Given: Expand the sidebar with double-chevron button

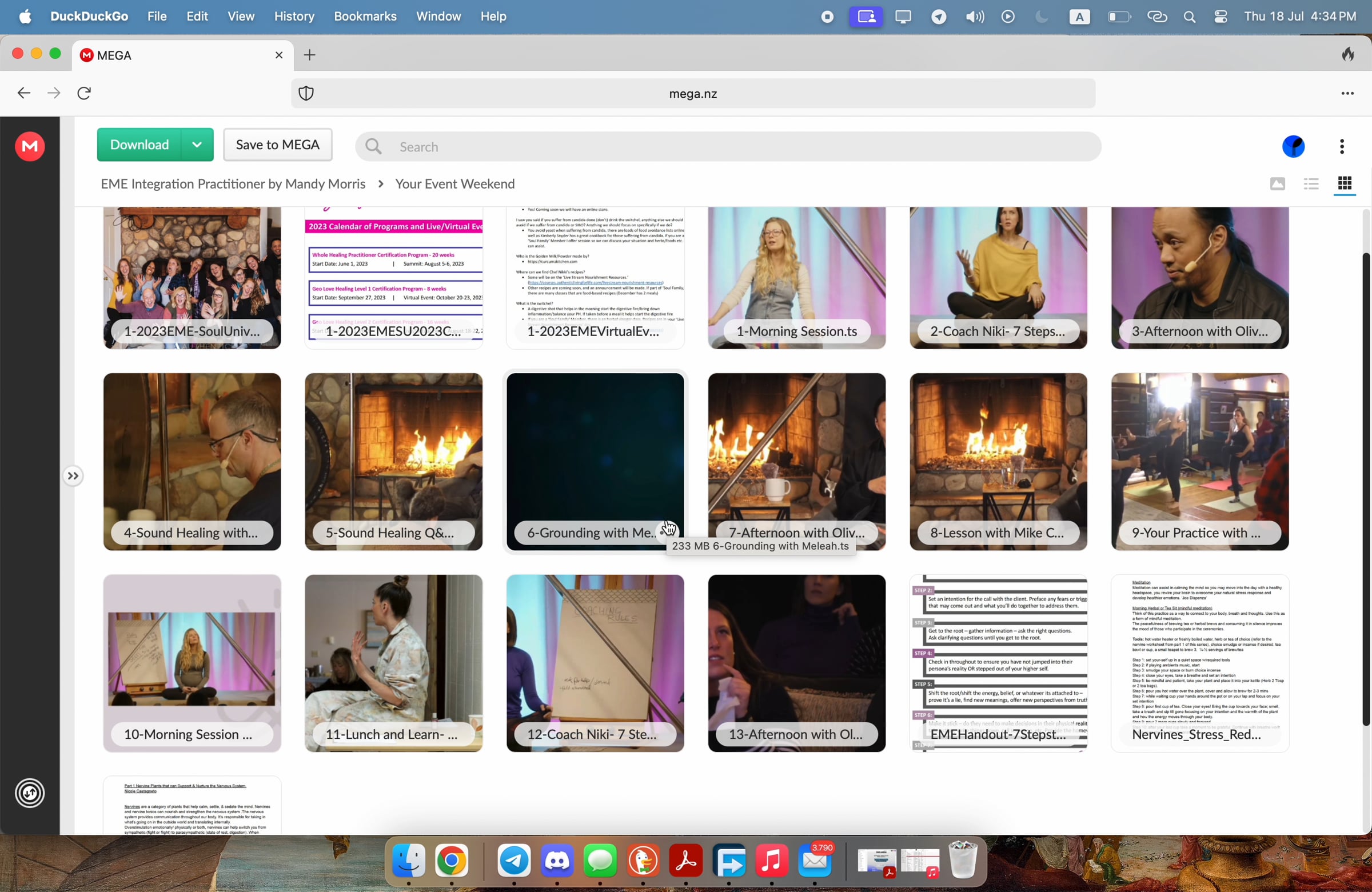Looking at the screenshot, I should click(x=73, y=476).
